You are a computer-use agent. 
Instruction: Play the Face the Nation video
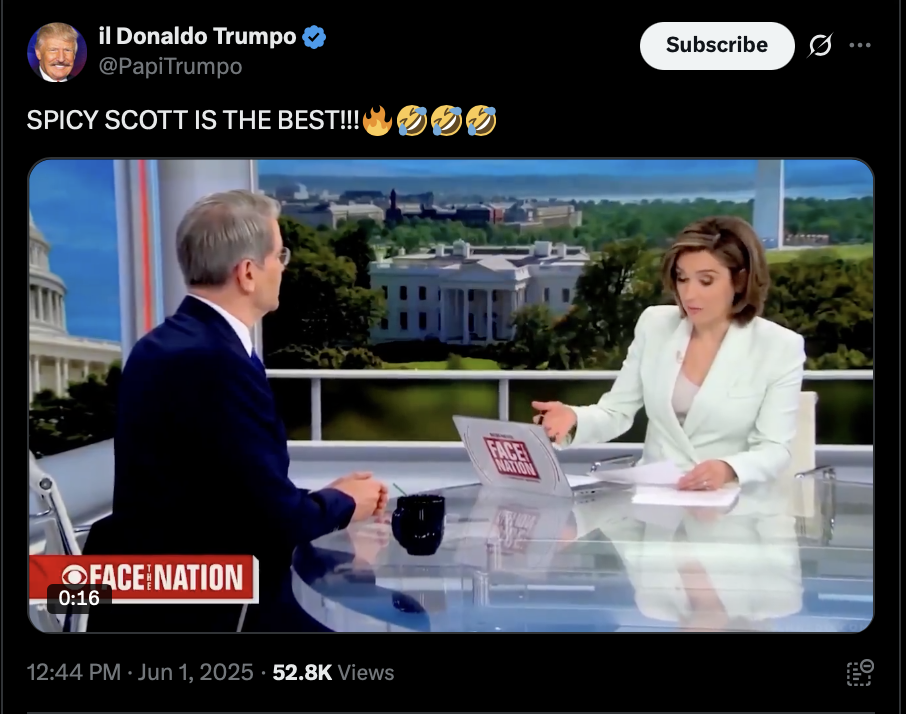point(451,396)
